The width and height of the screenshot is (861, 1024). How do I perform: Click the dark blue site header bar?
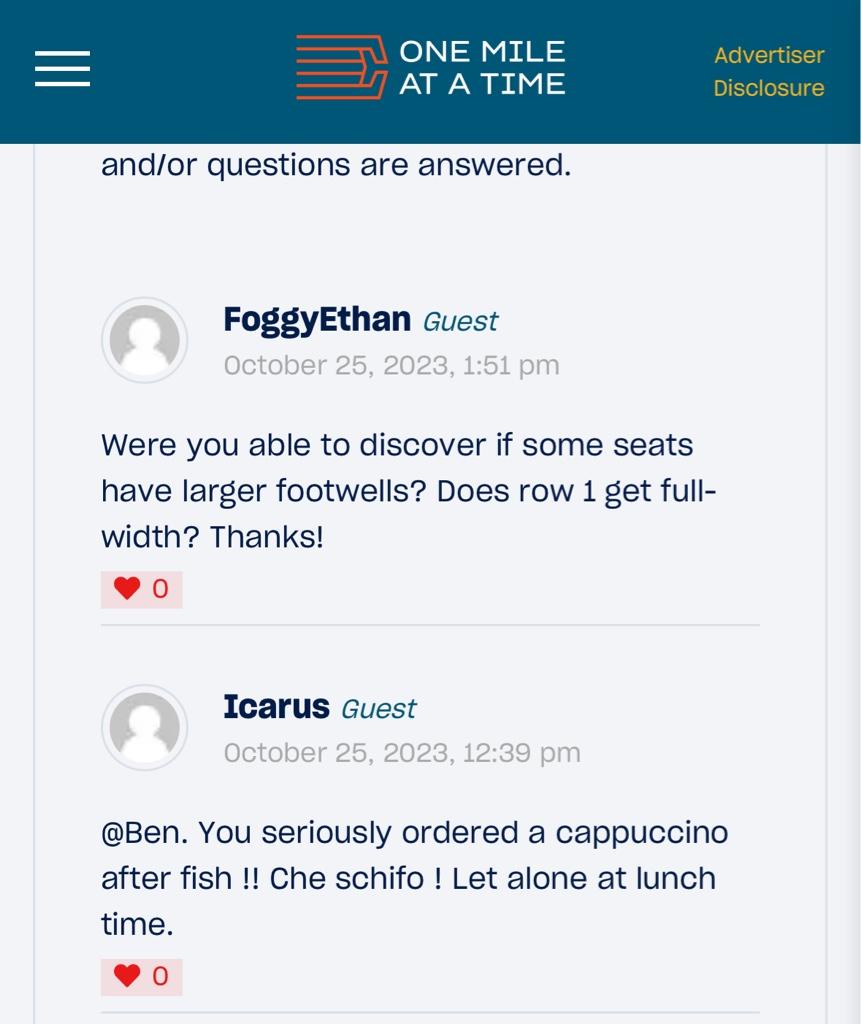(x=430, y=72)
